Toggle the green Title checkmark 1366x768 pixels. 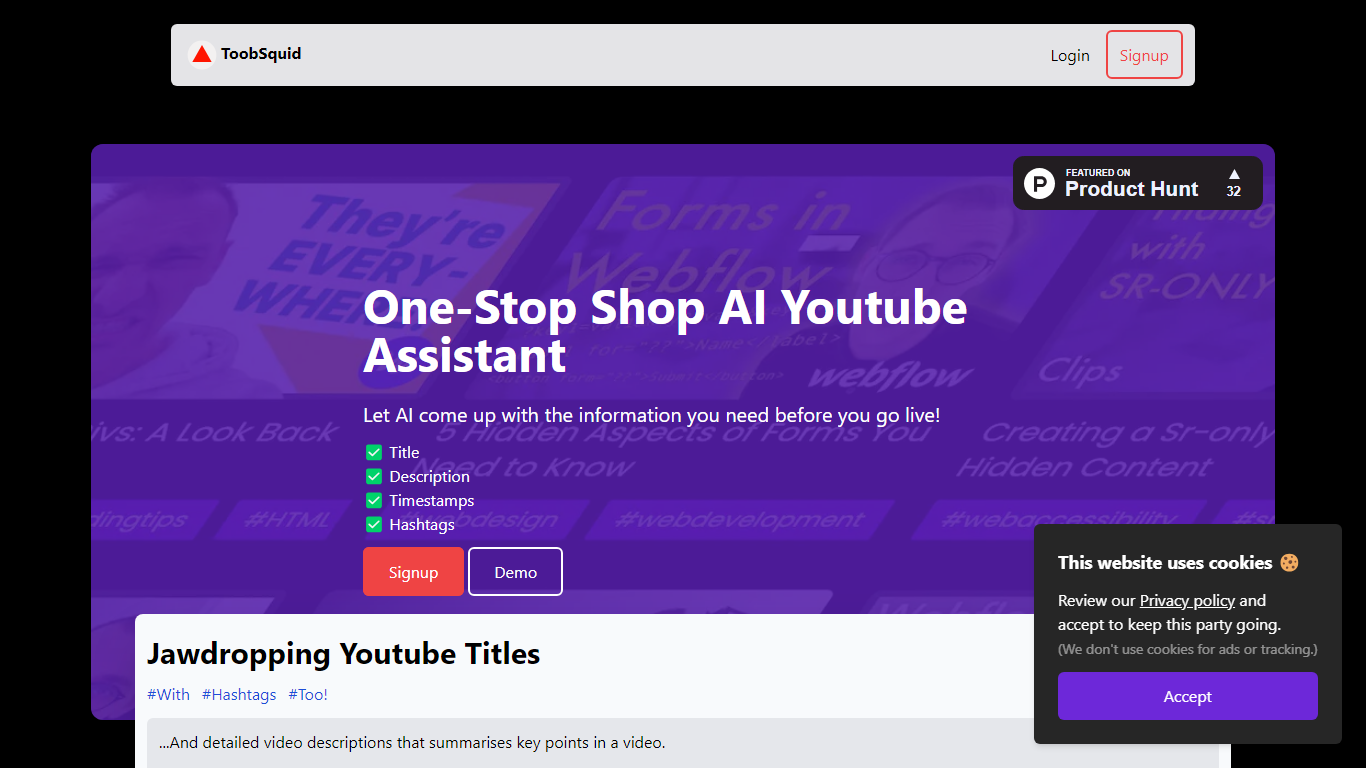(x=374, y=452)
